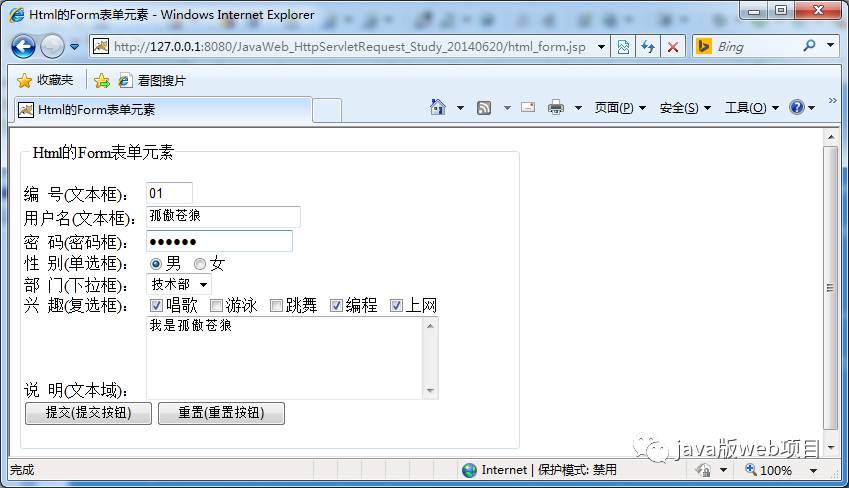Open the search provider dropdown arrow
The height and width of the screenshot is (488, 849).
click(x=831, y=45)
